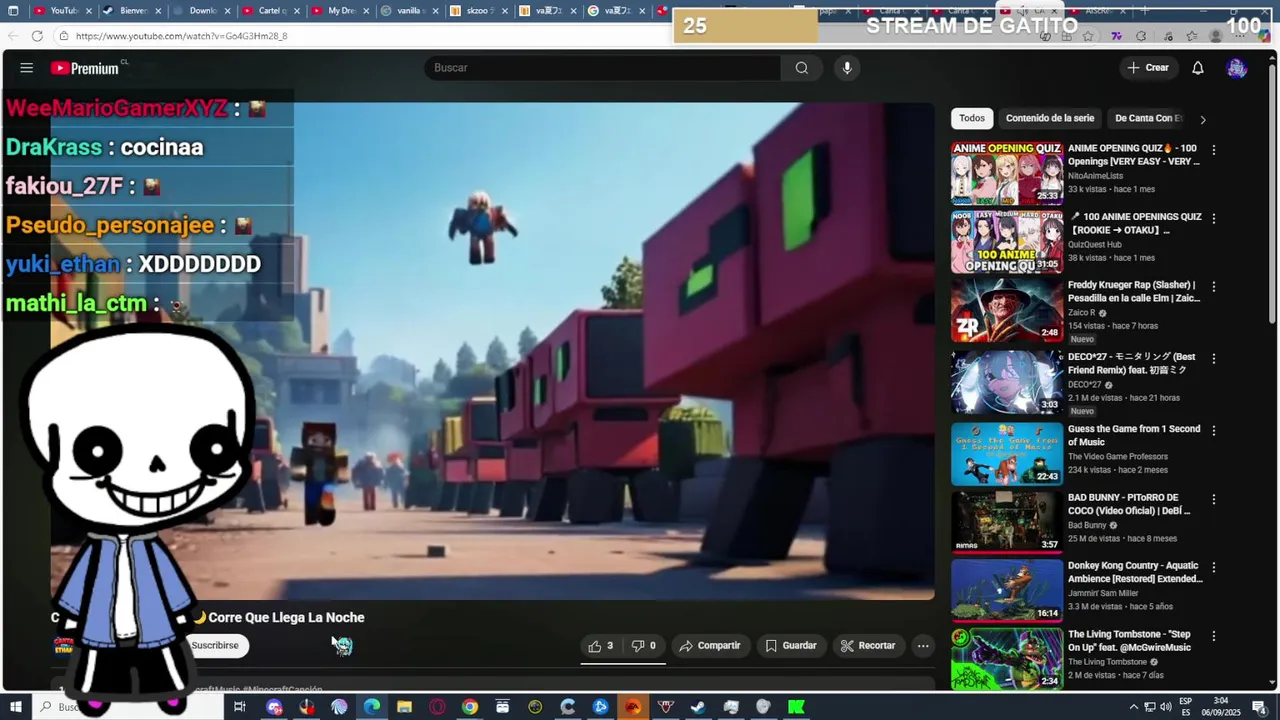Open options for DECO*27 video
Viewport: 1280px width, 720px height.
(1214, 358)
